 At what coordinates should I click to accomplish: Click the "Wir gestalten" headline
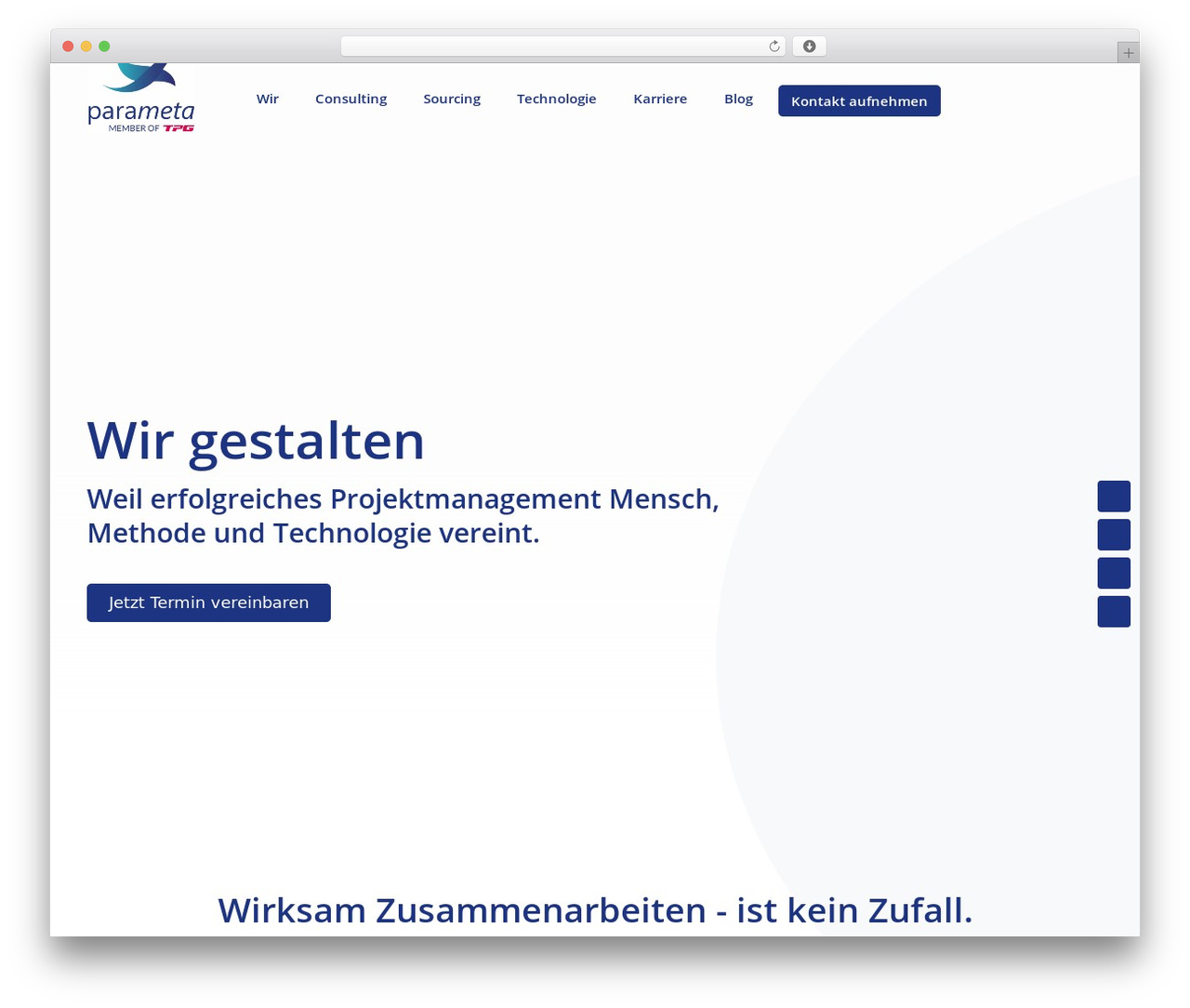coord(256,441)
